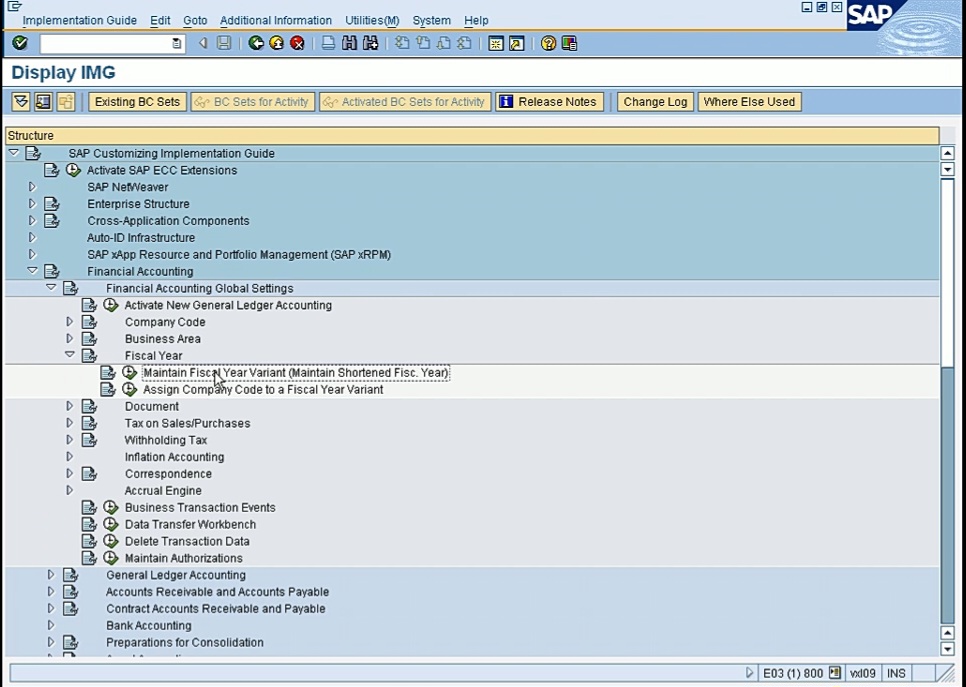Image resolution: width=966 pixels, height=687 pixels.
Task: Click status bar system info icon
Action: pos(835,673)
